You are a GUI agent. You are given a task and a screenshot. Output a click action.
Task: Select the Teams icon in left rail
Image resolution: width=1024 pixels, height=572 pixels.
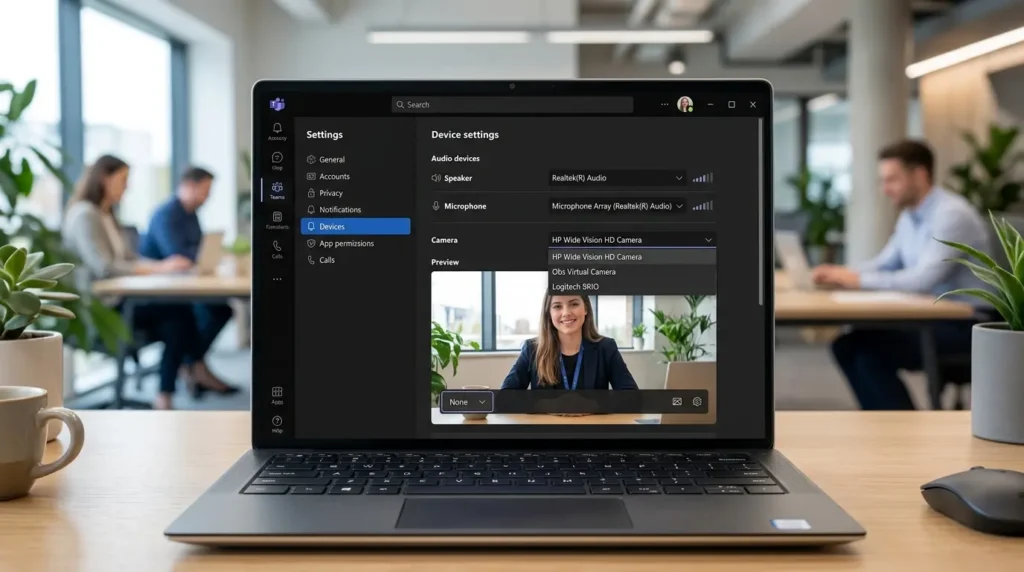(x=277, y=187)
